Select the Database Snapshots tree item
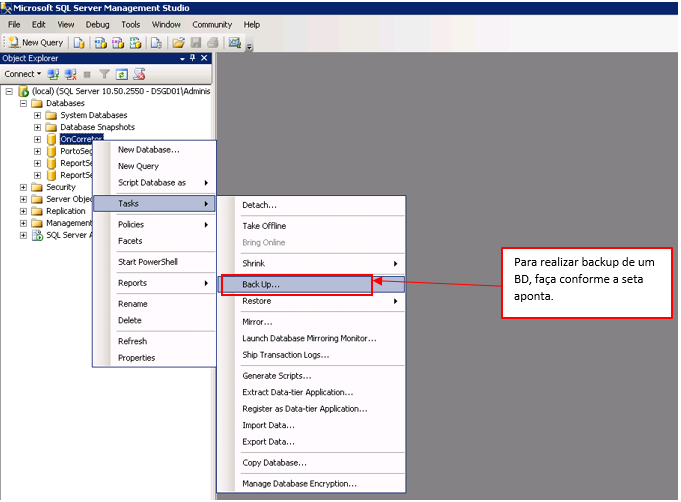The image size is (681, 502). coord(97,127)
